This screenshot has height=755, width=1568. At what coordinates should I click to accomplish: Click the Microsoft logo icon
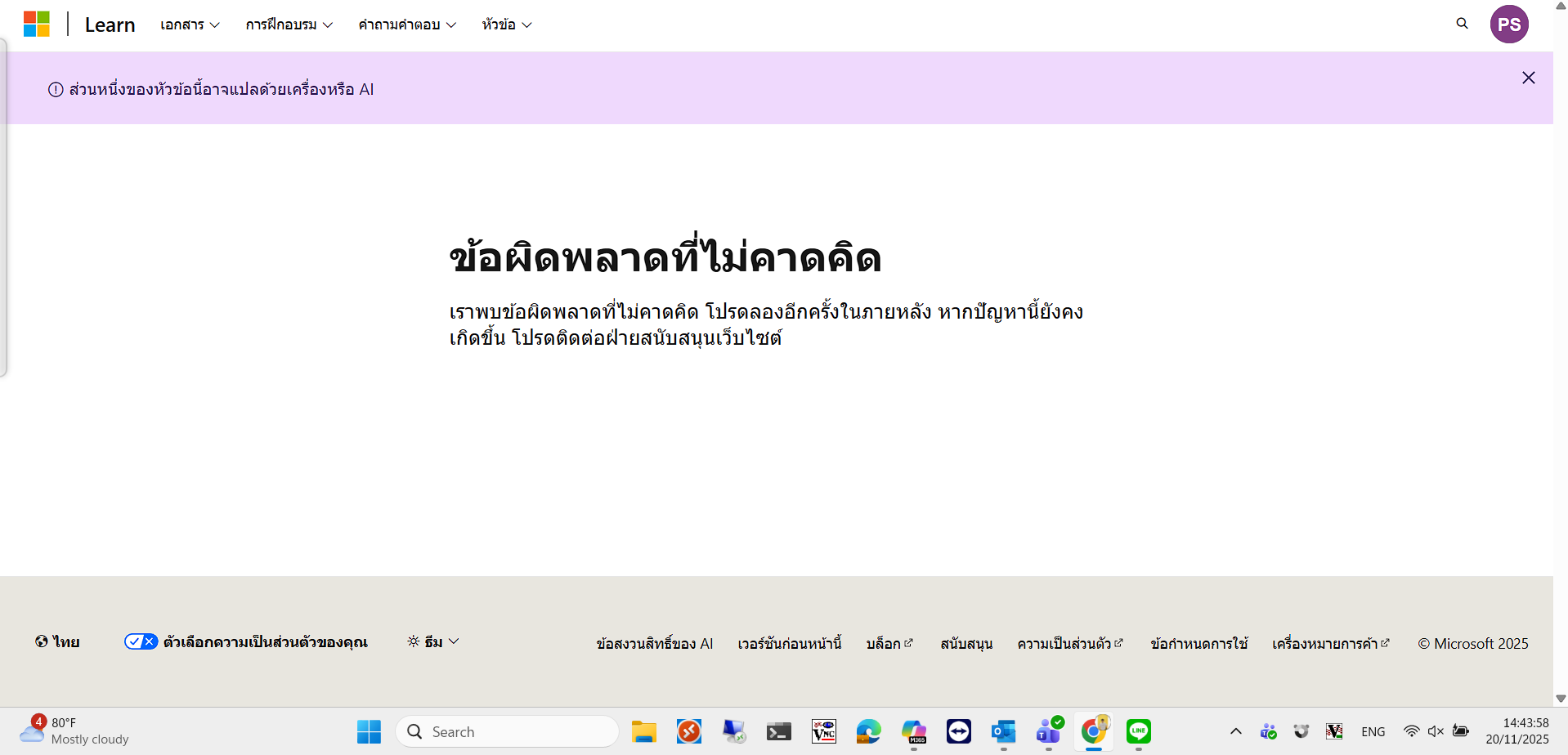(36, 24)
